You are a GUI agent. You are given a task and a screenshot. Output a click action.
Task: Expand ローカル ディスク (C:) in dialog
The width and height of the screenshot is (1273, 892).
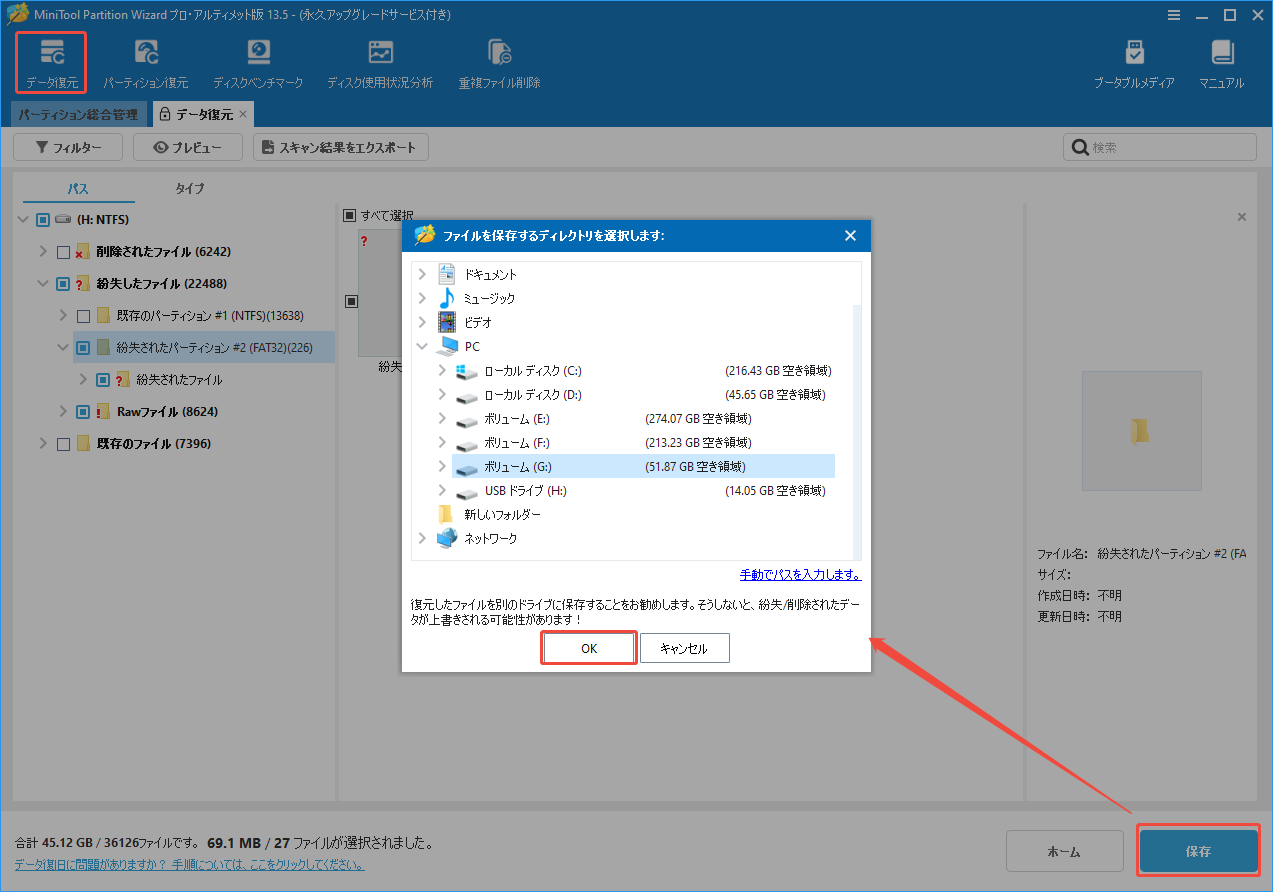point(440,370)
